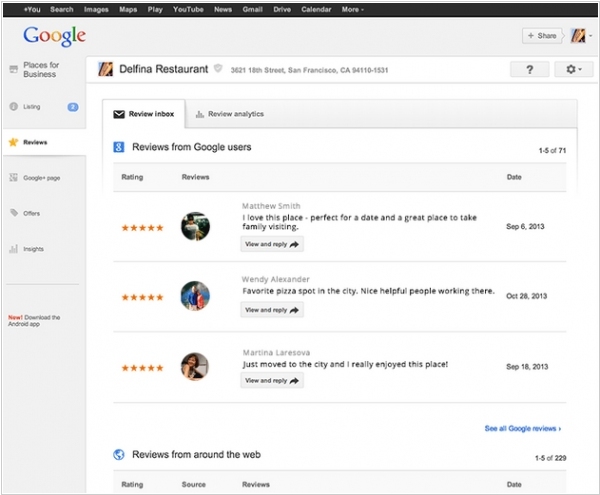Click the five-star rating on Matthew Smith's review
The image size is (600, 495).
click(x=142, y=228)
